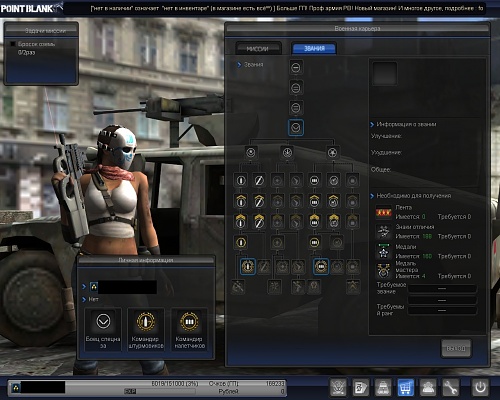500x400 pixels.
Task: Switch to the МИССИИ tab
Action: point(258,49)
